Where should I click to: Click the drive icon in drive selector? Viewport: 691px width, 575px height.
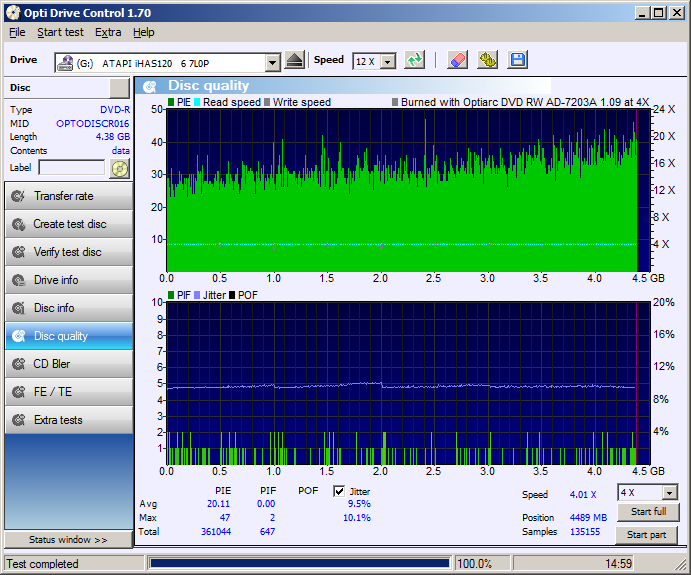(65, 63)
